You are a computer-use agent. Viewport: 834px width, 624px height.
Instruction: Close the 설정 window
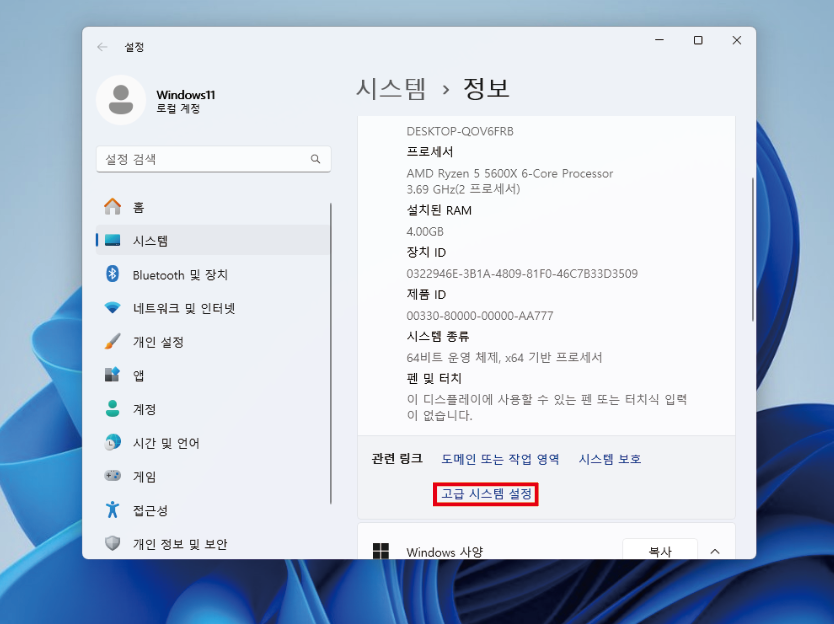coord(737,40)
